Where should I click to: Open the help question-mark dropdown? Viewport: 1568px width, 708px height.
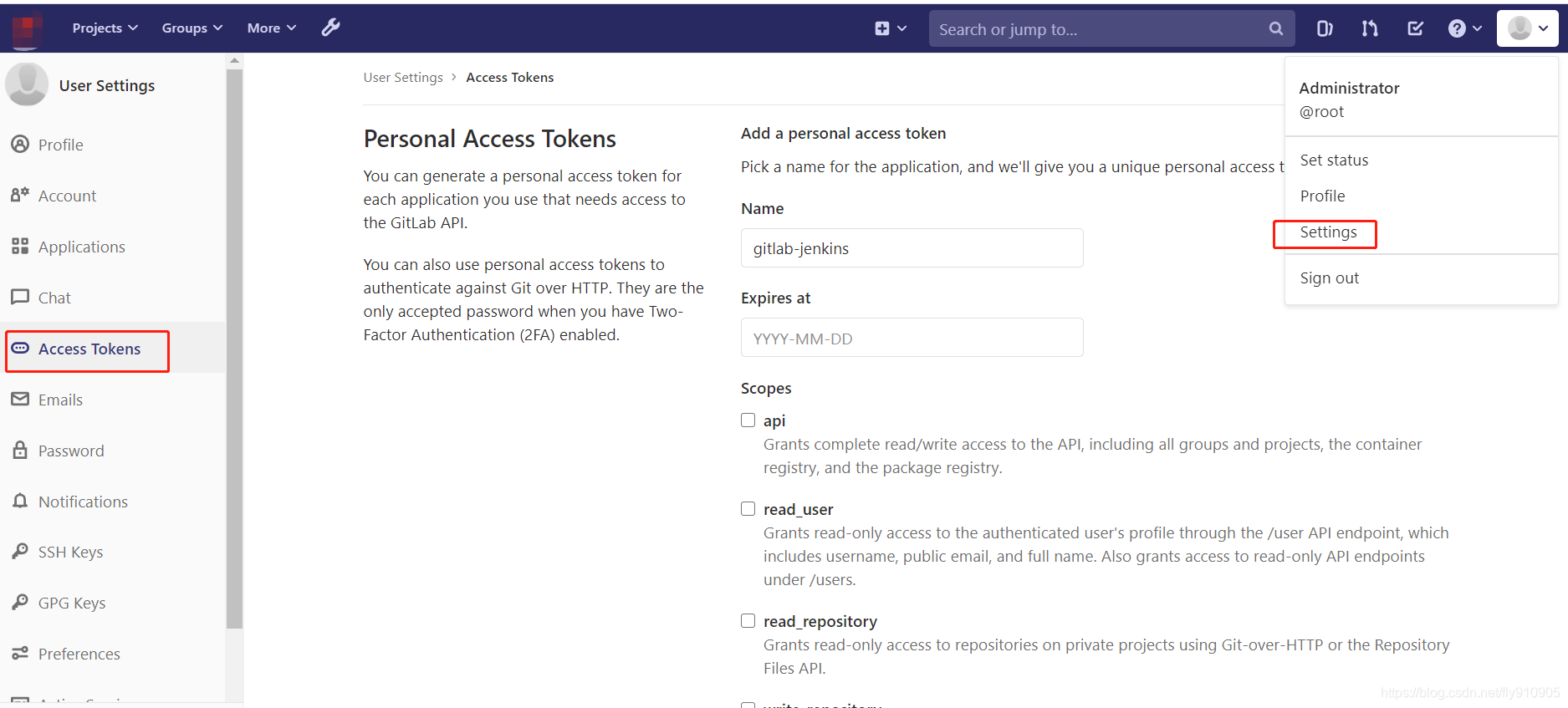pyautogui.click(x=1464, y=28)
